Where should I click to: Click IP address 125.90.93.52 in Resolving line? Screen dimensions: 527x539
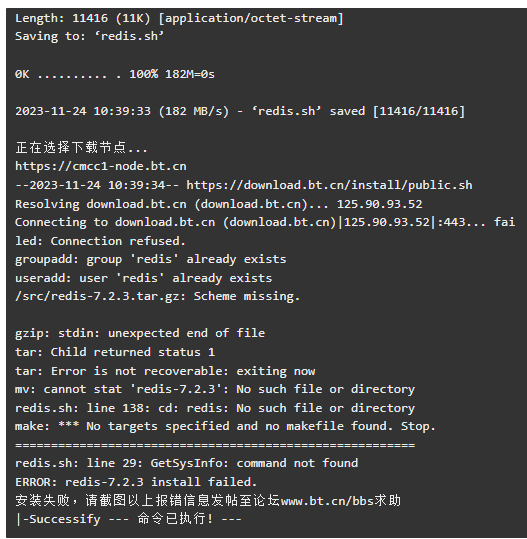380,205
